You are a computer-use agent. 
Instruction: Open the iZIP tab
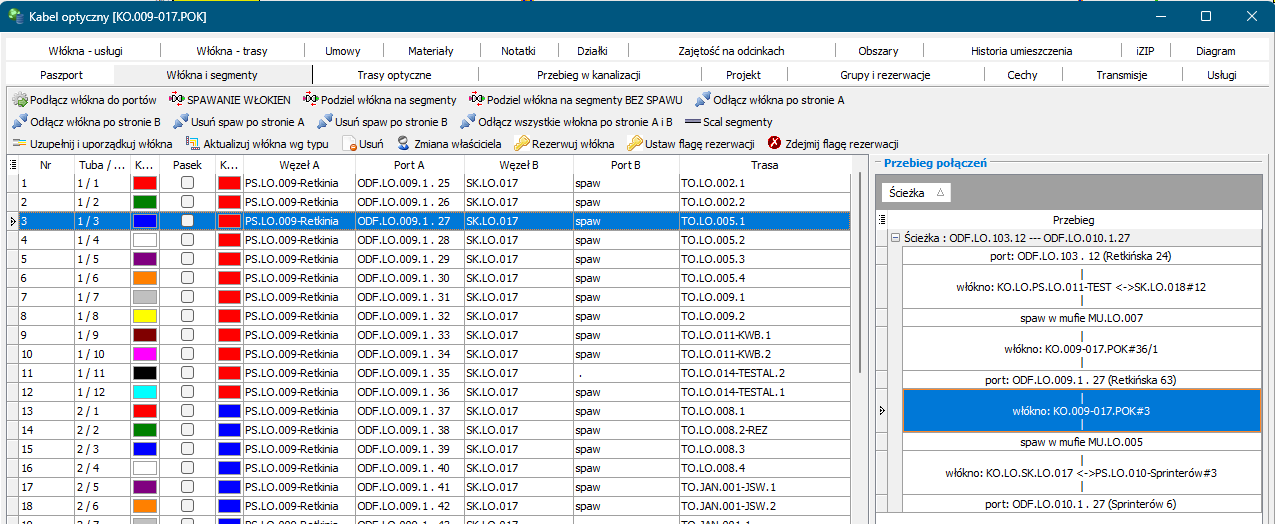pos(1144,51)
